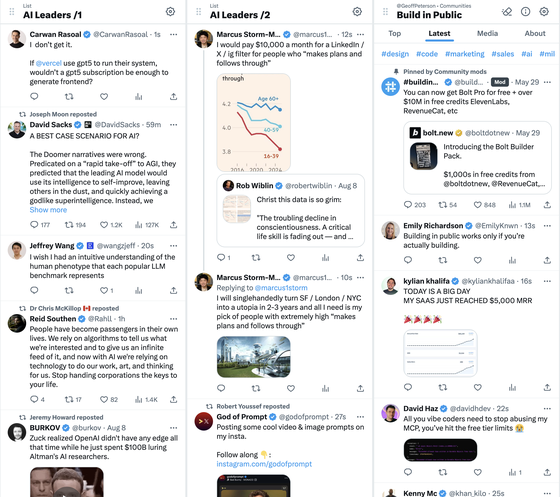Open more options menu on David Sacks' post
This screenshot has height=497, width=560.
pos(174,125)
